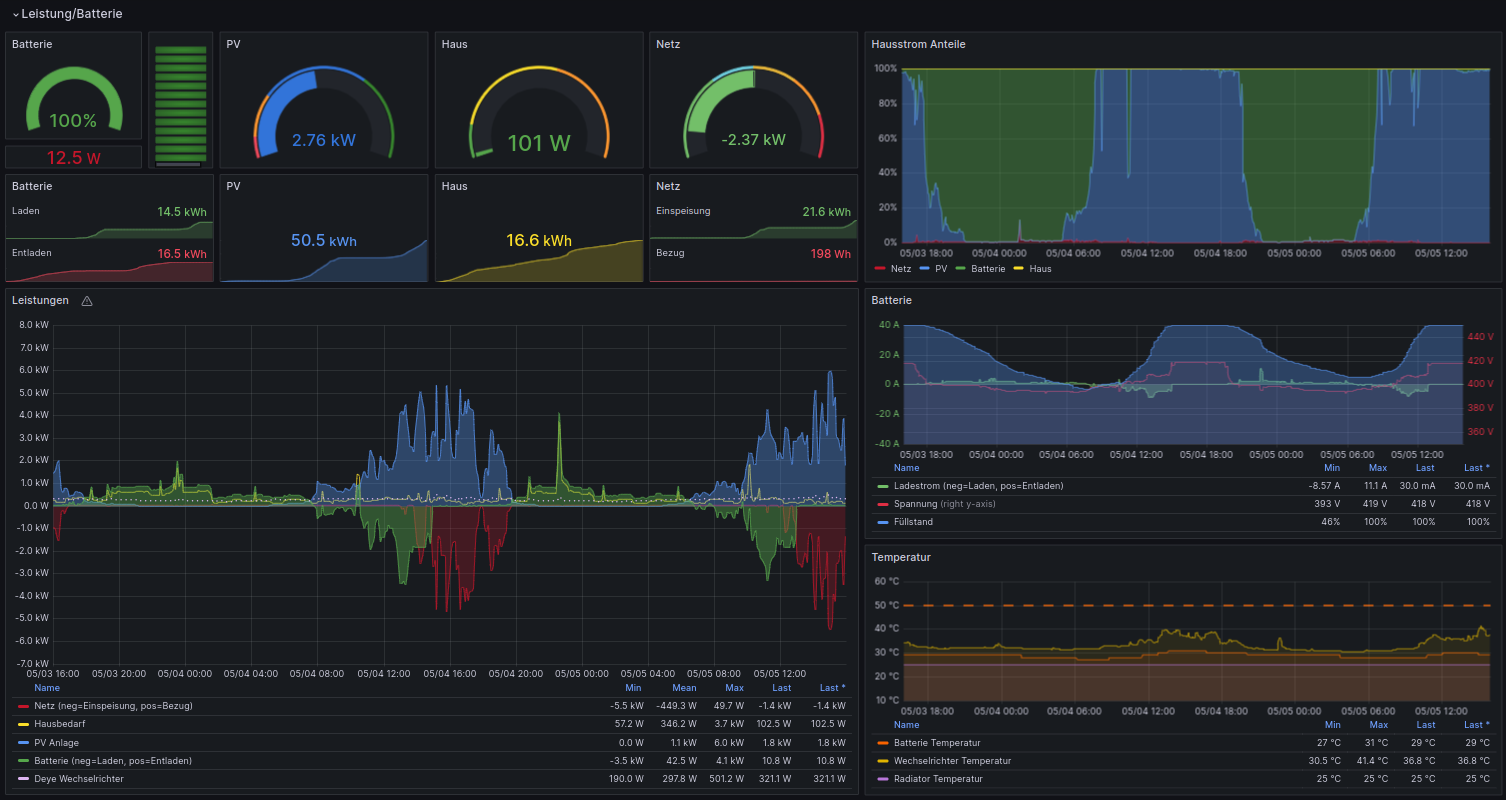Sort Temperatur legend by Last * column

[x=1476, y=725]
